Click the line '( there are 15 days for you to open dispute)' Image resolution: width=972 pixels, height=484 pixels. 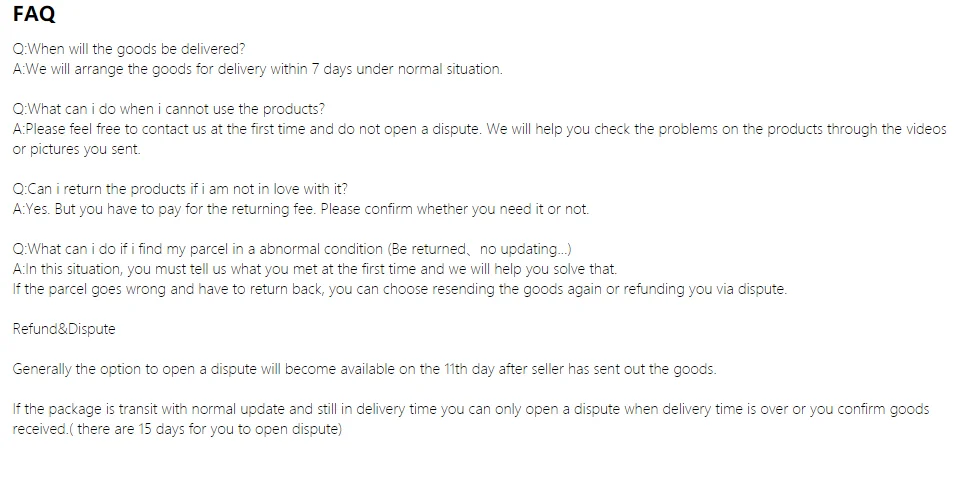[205, 429]
